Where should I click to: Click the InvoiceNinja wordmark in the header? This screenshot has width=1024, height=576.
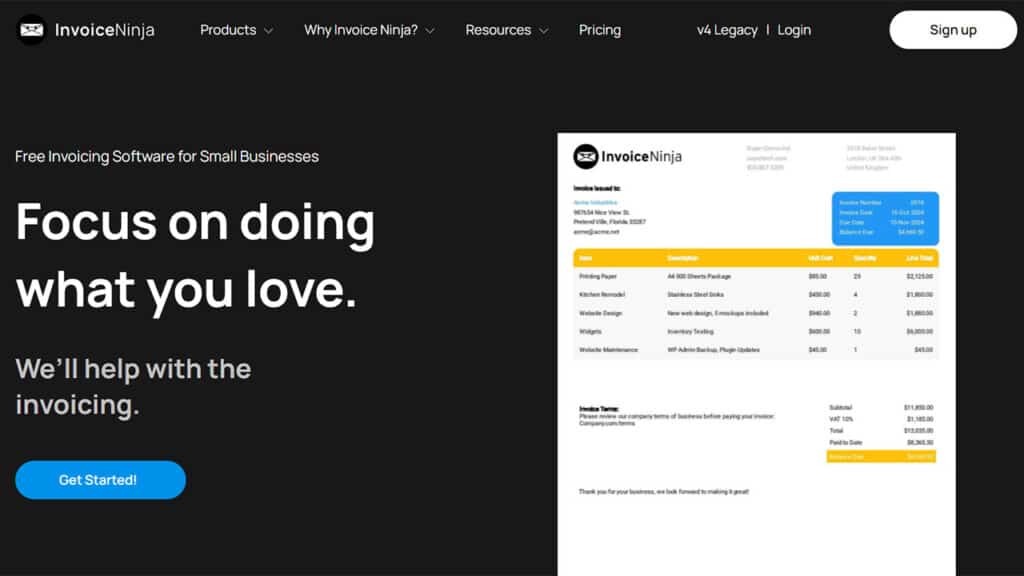tap(103, 30)
